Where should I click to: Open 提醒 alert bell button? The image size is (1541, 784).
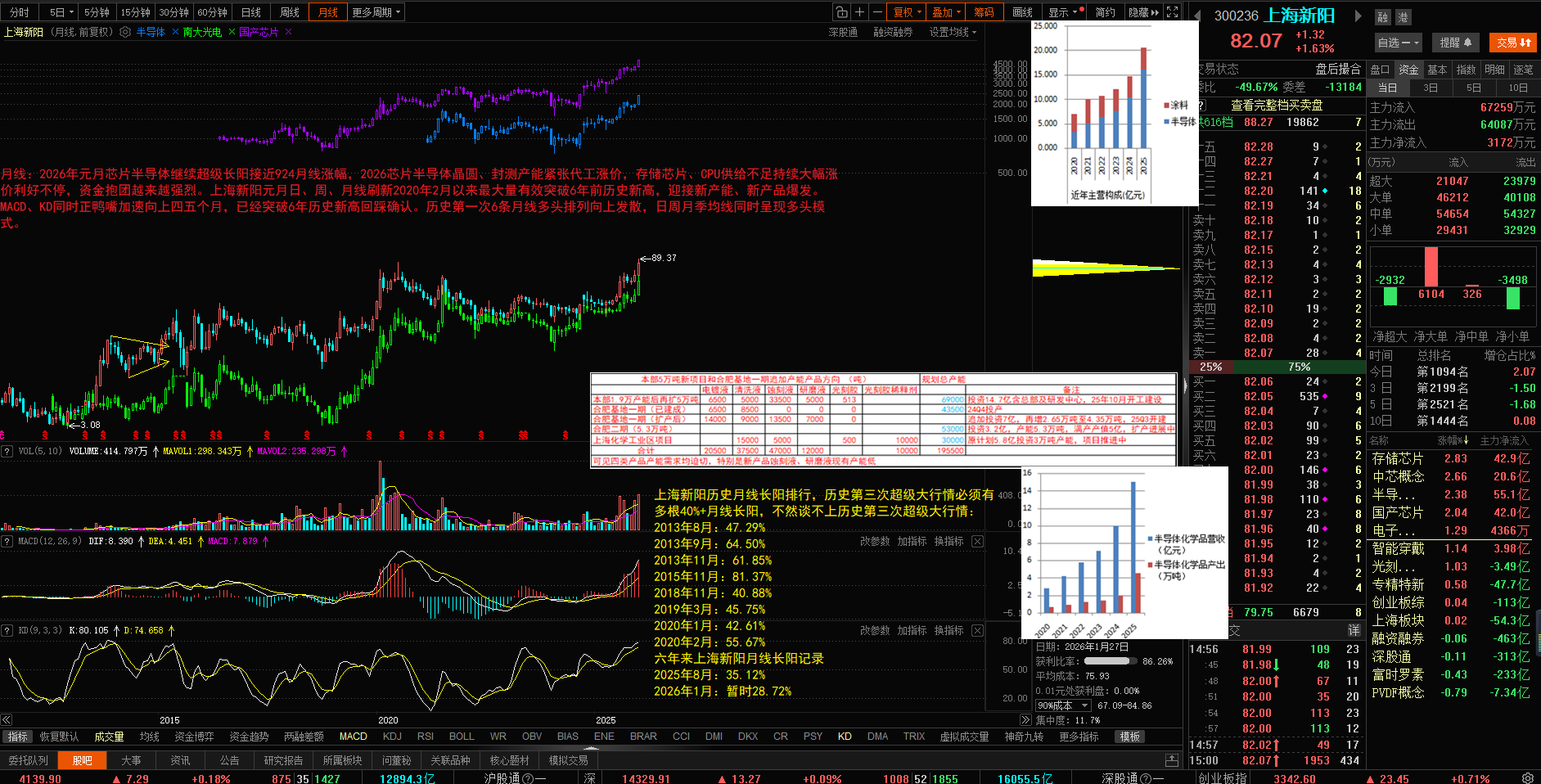pyautogui.click(x=1456, y=43)
